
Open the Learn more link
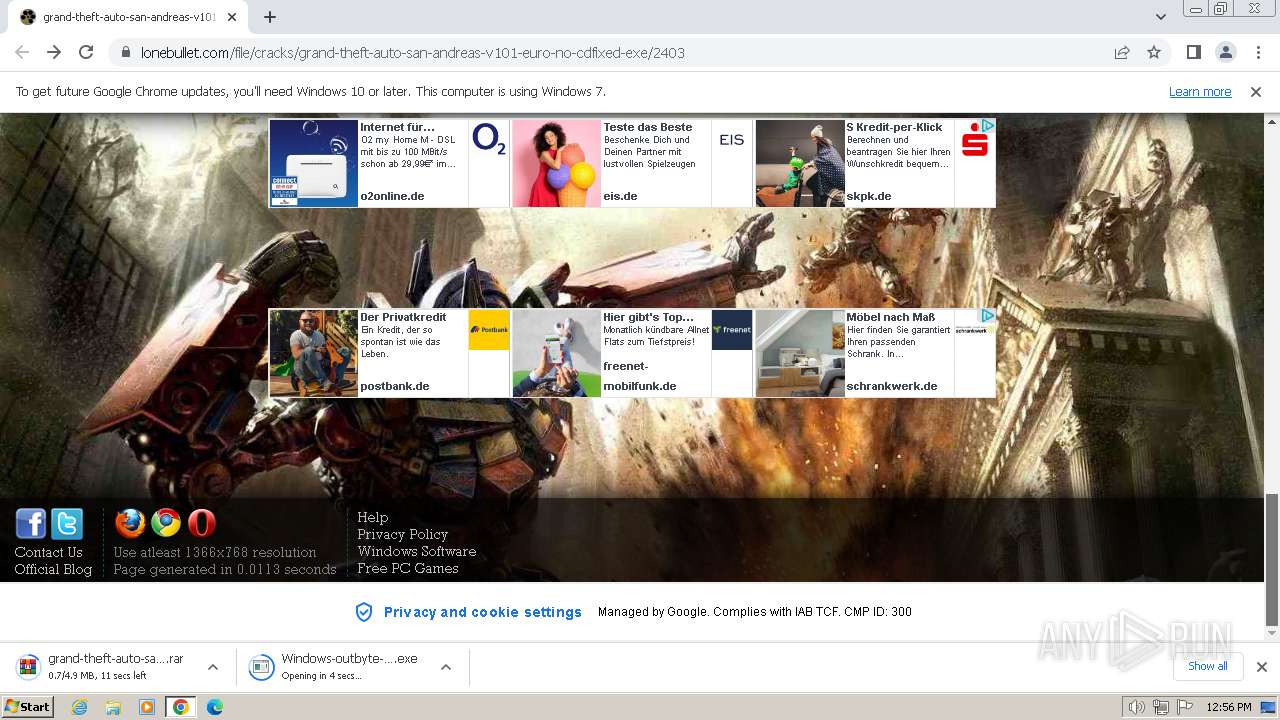(1200, 91)
